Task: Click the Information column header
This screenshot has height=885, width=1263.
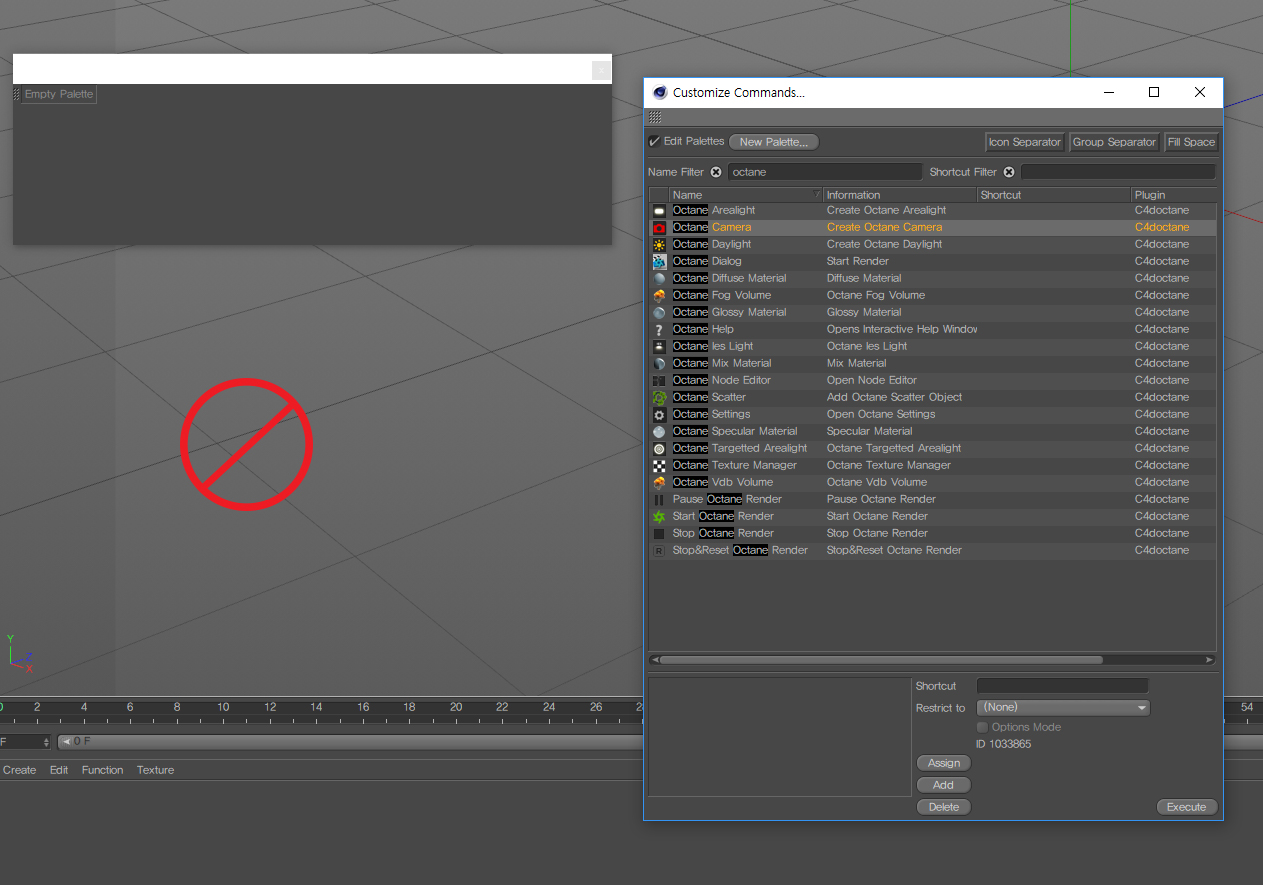Action: [900, 195]
